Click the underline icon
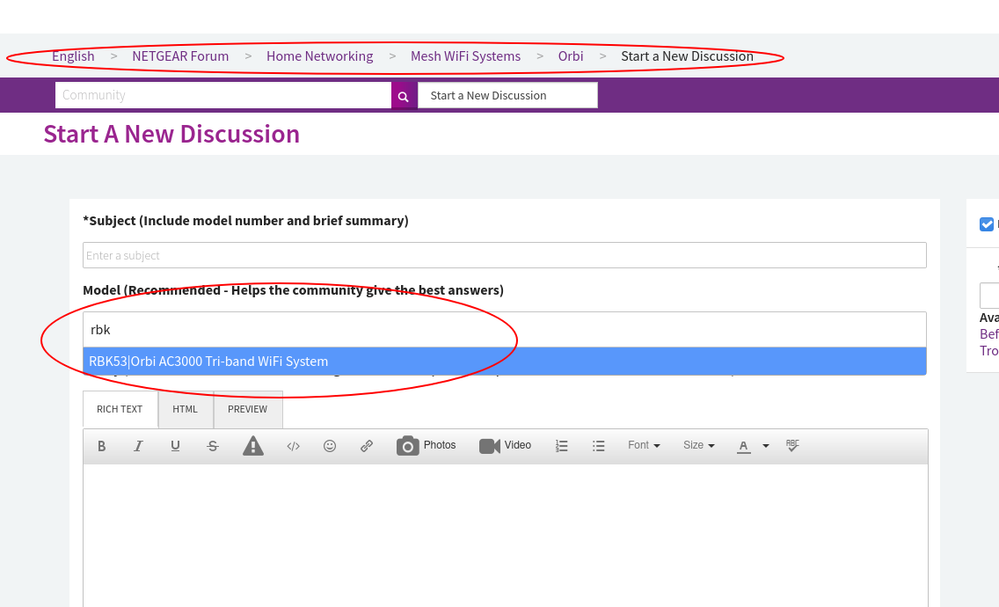 [175, 446]
